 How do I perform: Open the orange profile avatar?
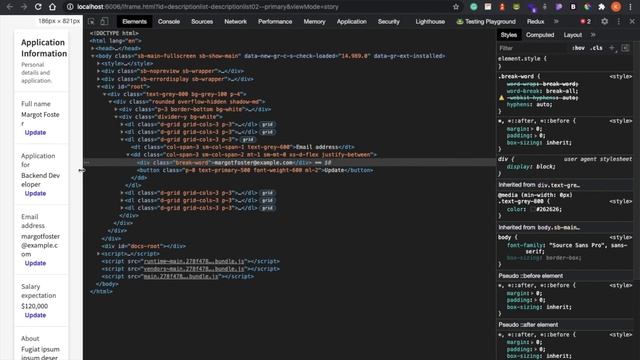[x=616, y=7]
